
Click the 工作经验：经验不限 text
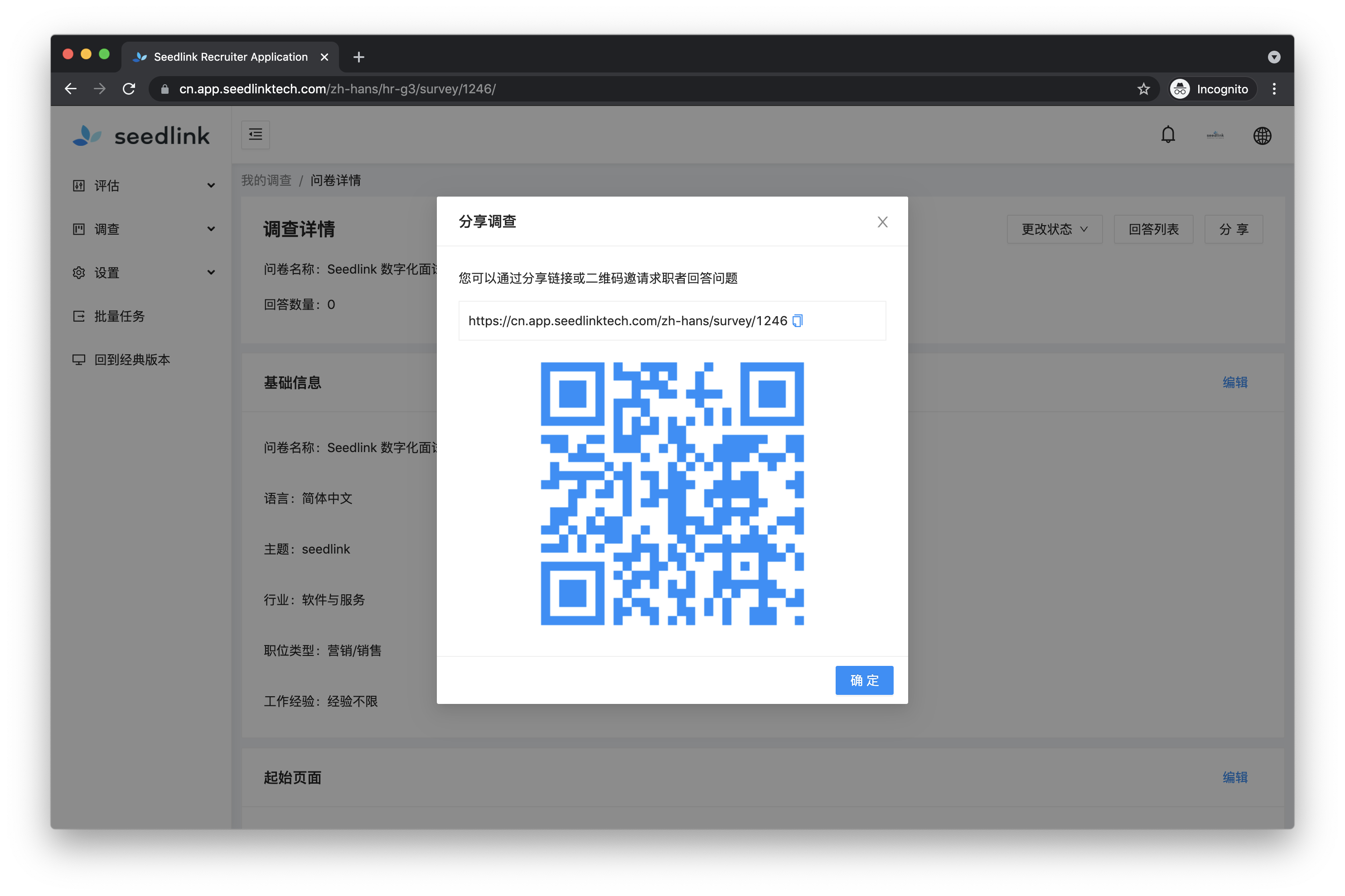[320, 701]
